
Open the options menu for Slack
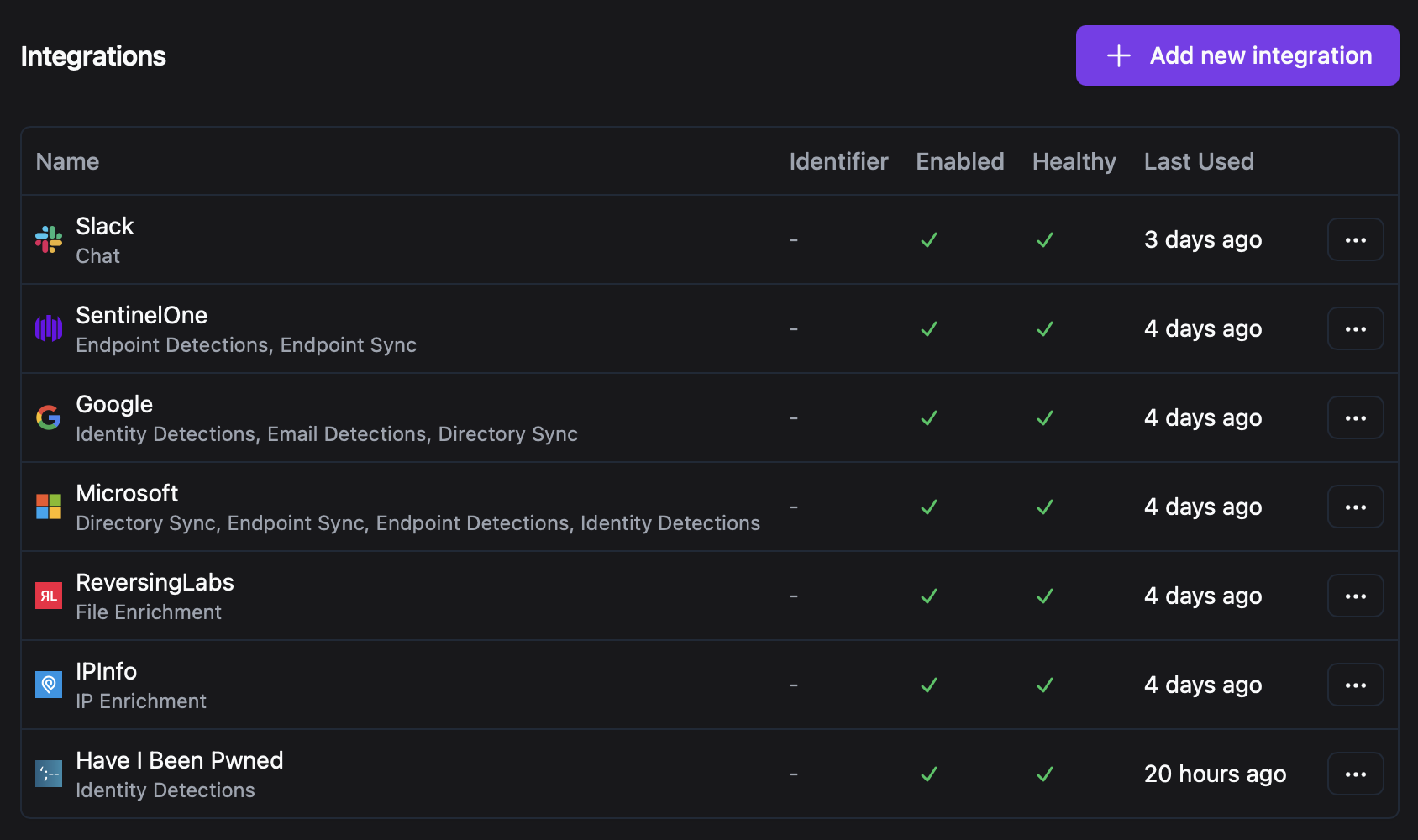click(1355, 239)
